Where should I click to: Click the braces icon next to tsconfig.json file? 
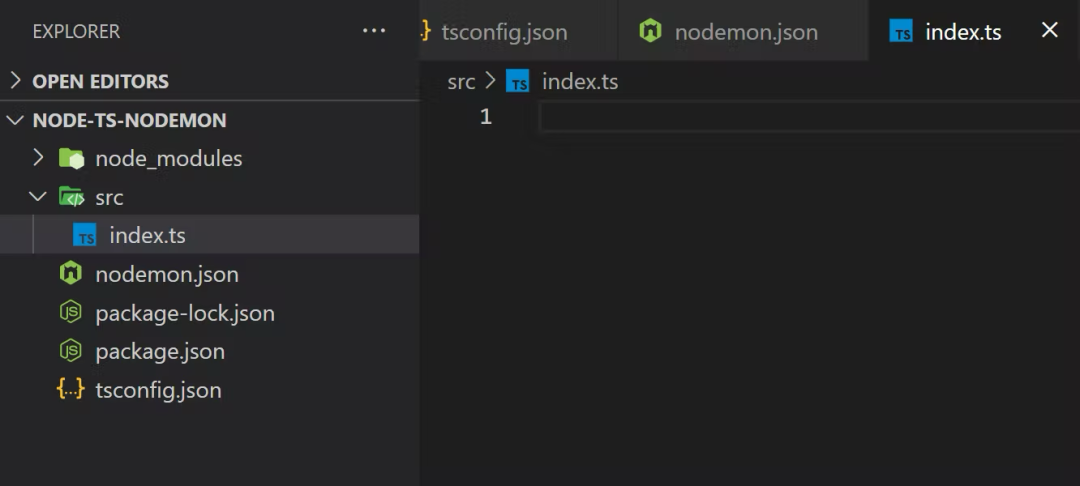tap(71, 390)
